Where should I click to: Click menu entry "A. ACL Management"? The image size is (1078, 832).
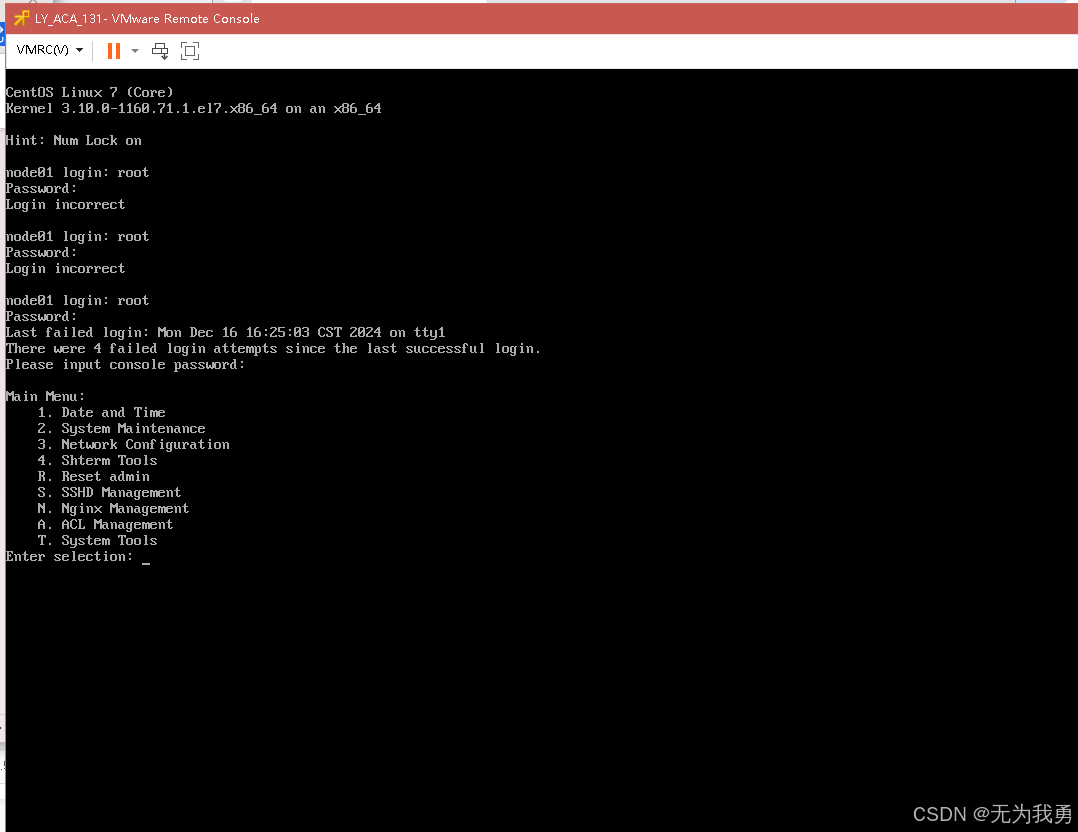click(105, 525)
